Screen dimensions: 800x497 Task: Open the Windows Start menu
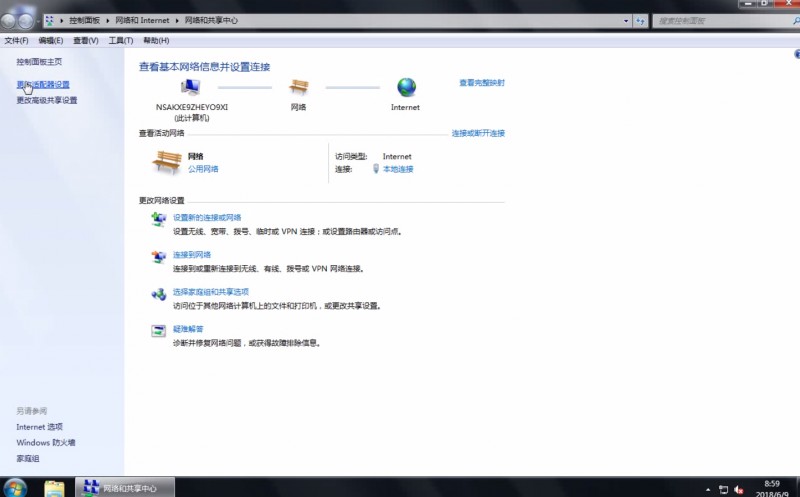tap(14, 489)
